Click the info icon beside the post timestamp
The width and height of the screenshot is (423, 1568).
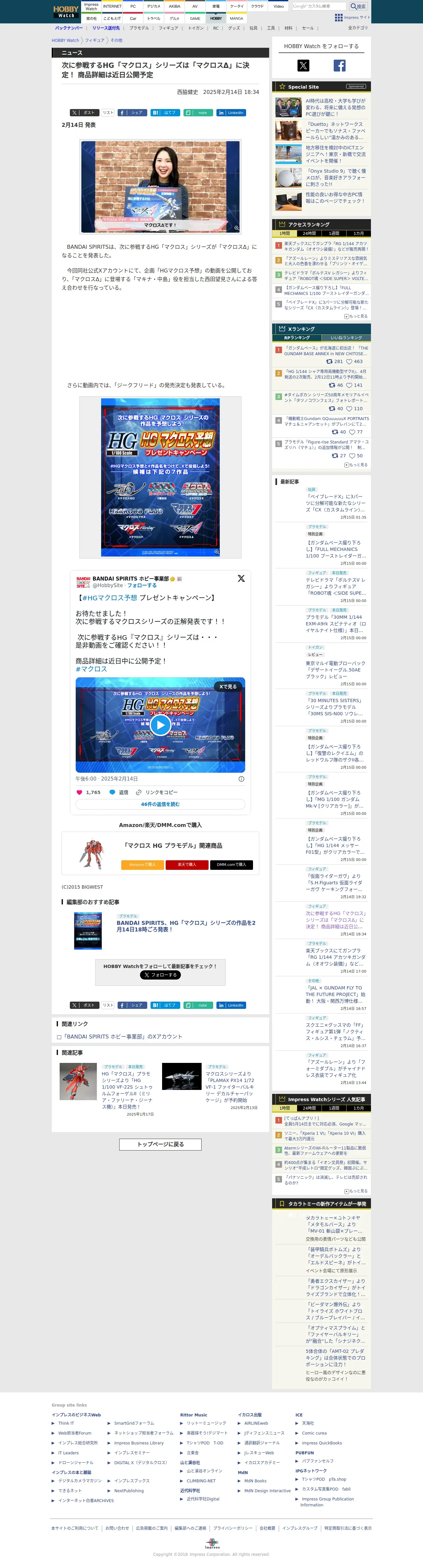pyautogui.click(x=241, y=779)
